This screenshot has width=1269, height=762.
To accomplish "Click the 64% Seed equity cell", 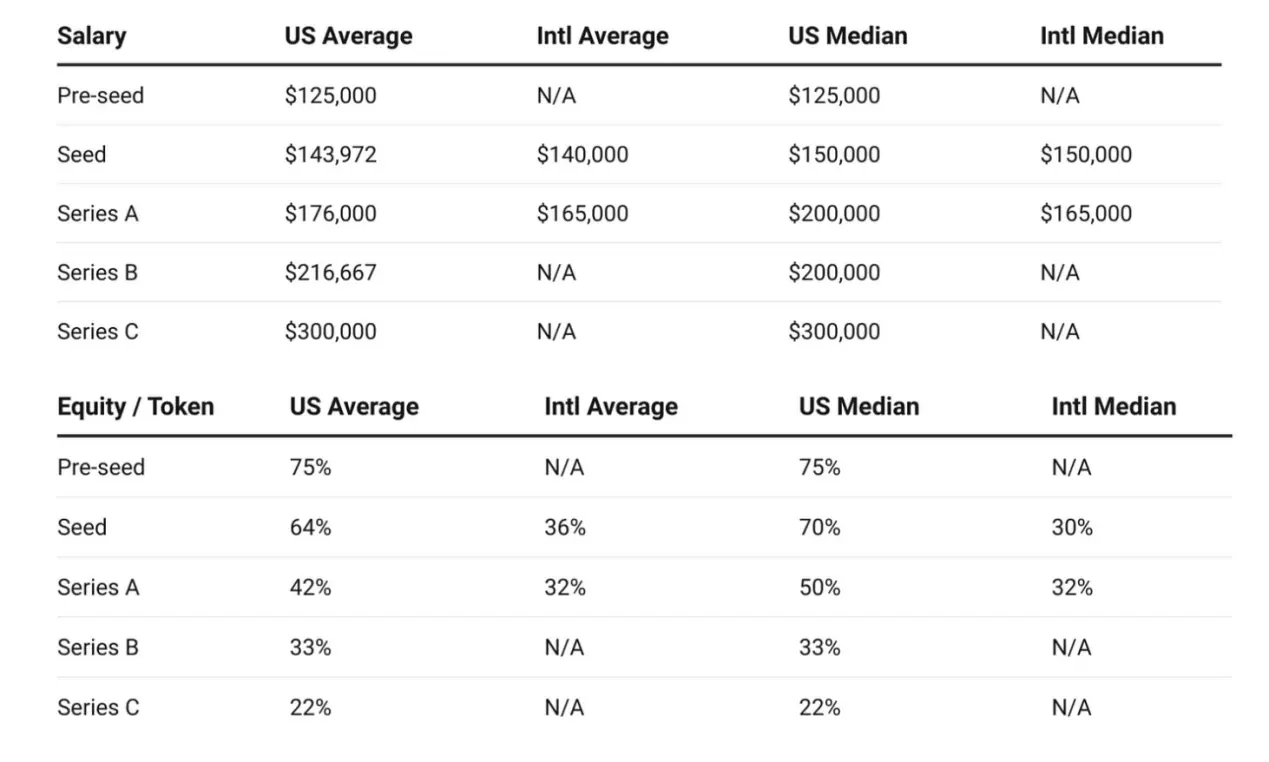I will click(310, 527).
